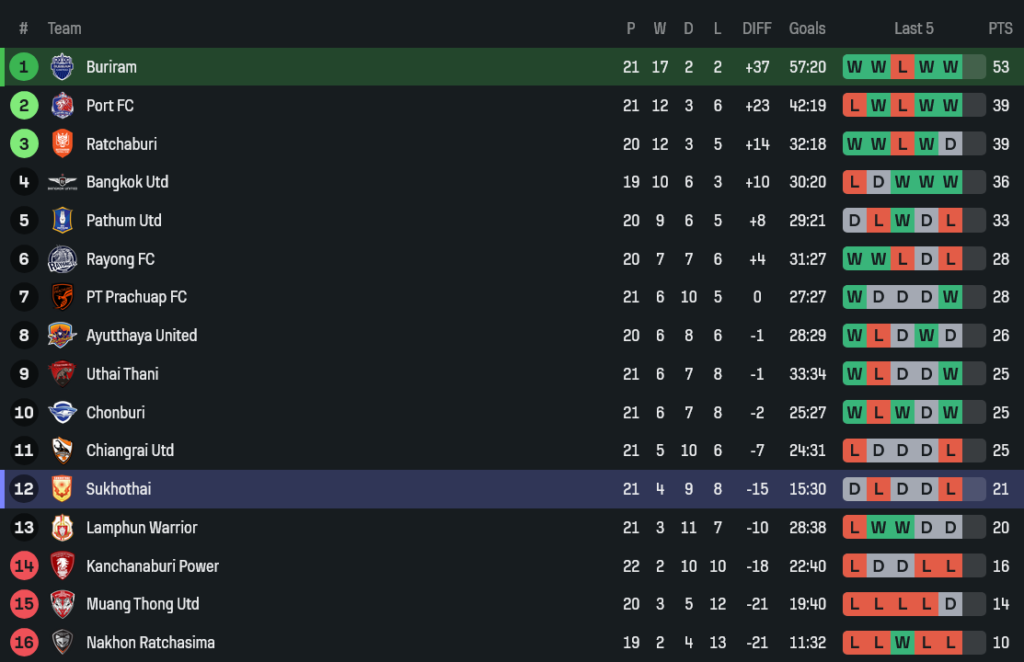Sort standings by DIFF column header
This screenshot has height=662, width=1024.
pos(757,28)
